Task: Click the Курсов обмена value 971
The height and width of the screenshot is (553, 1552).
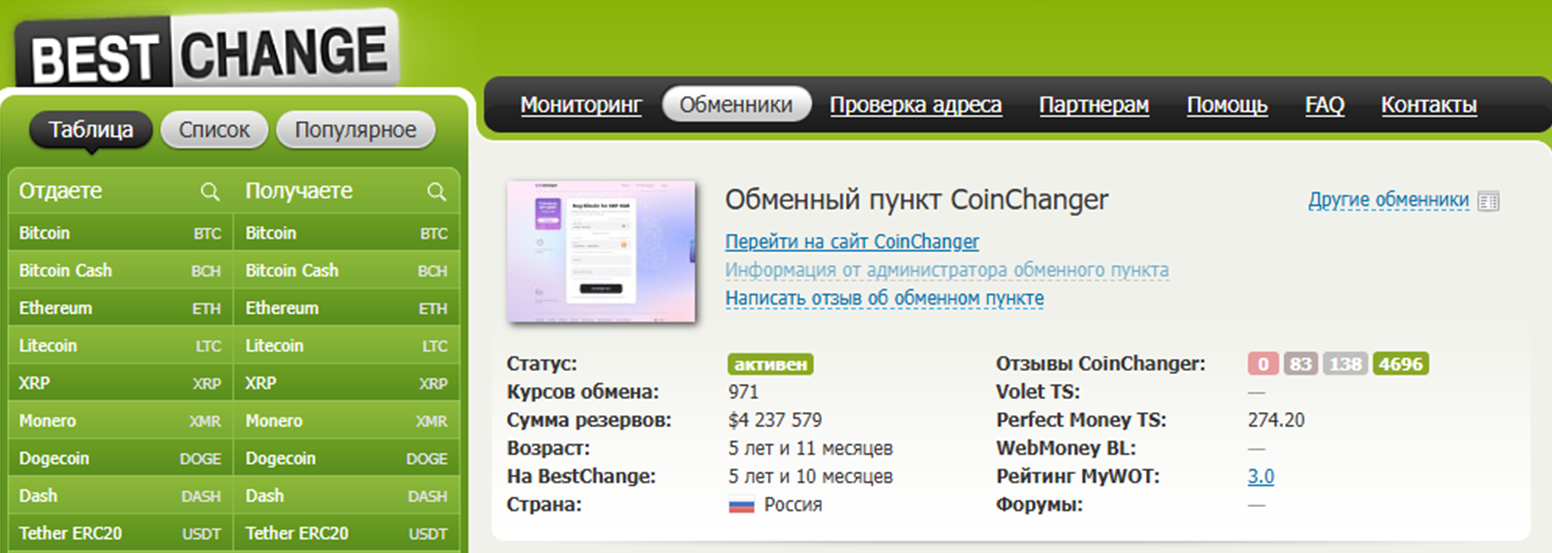Action: 744,392
